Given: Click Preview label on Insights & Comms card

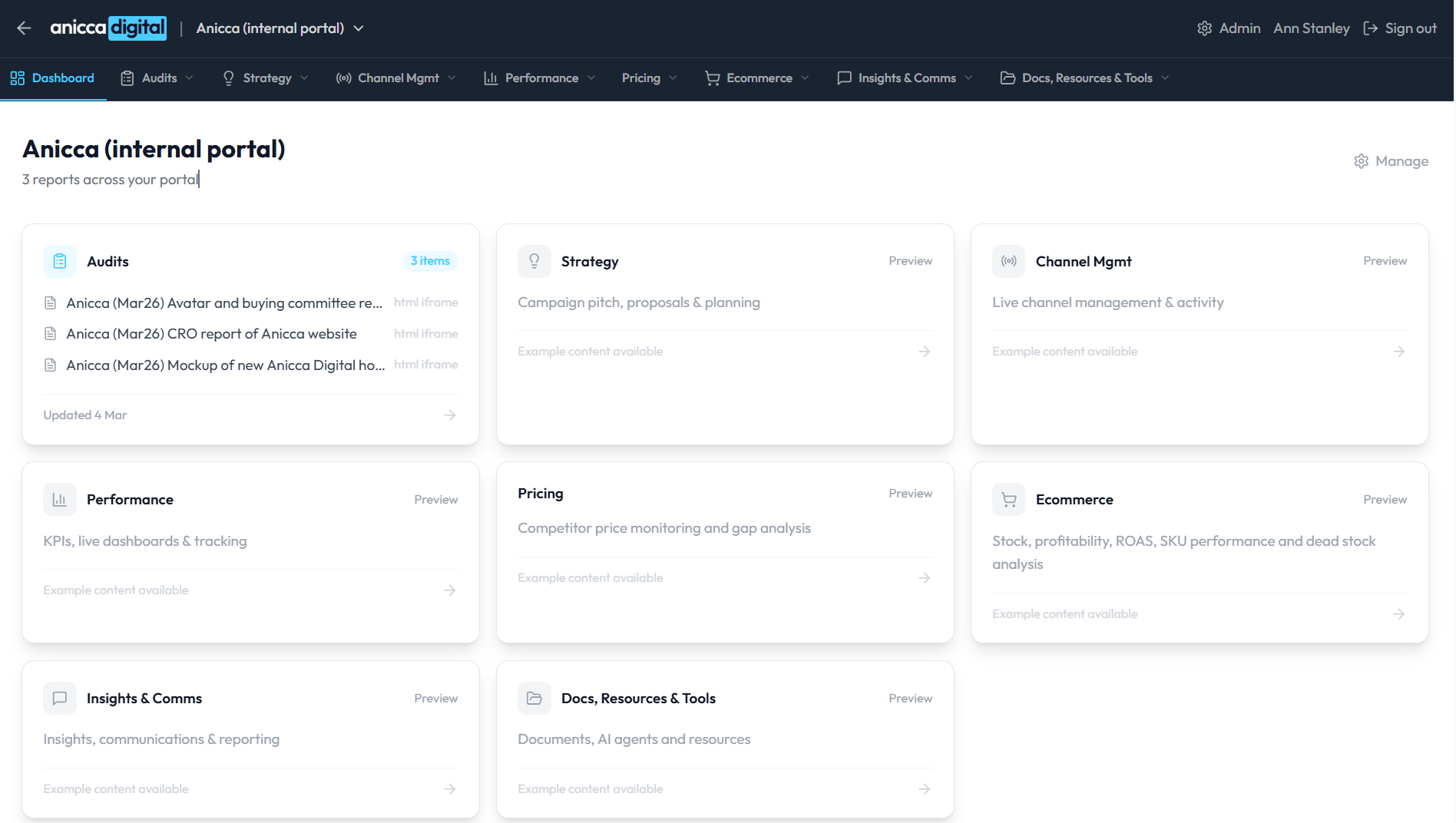Looking at the screenshot, I should pyautogui.click(x=435, y=699).
